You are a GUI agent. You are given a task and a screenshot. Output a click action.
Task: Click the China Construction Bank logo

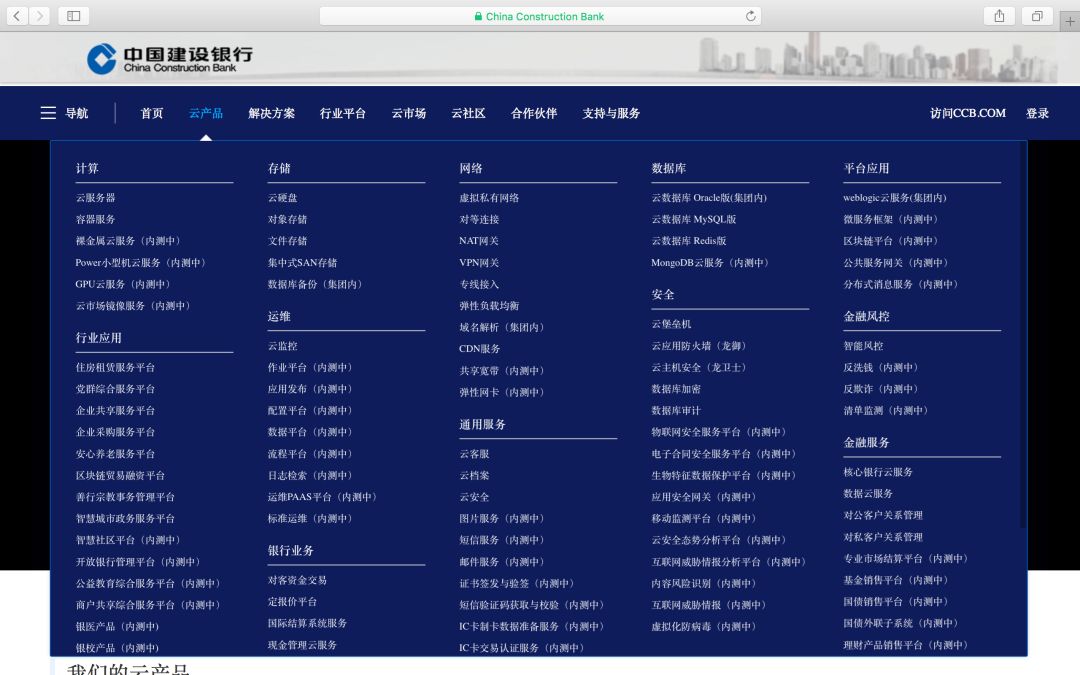coord(169,59)
